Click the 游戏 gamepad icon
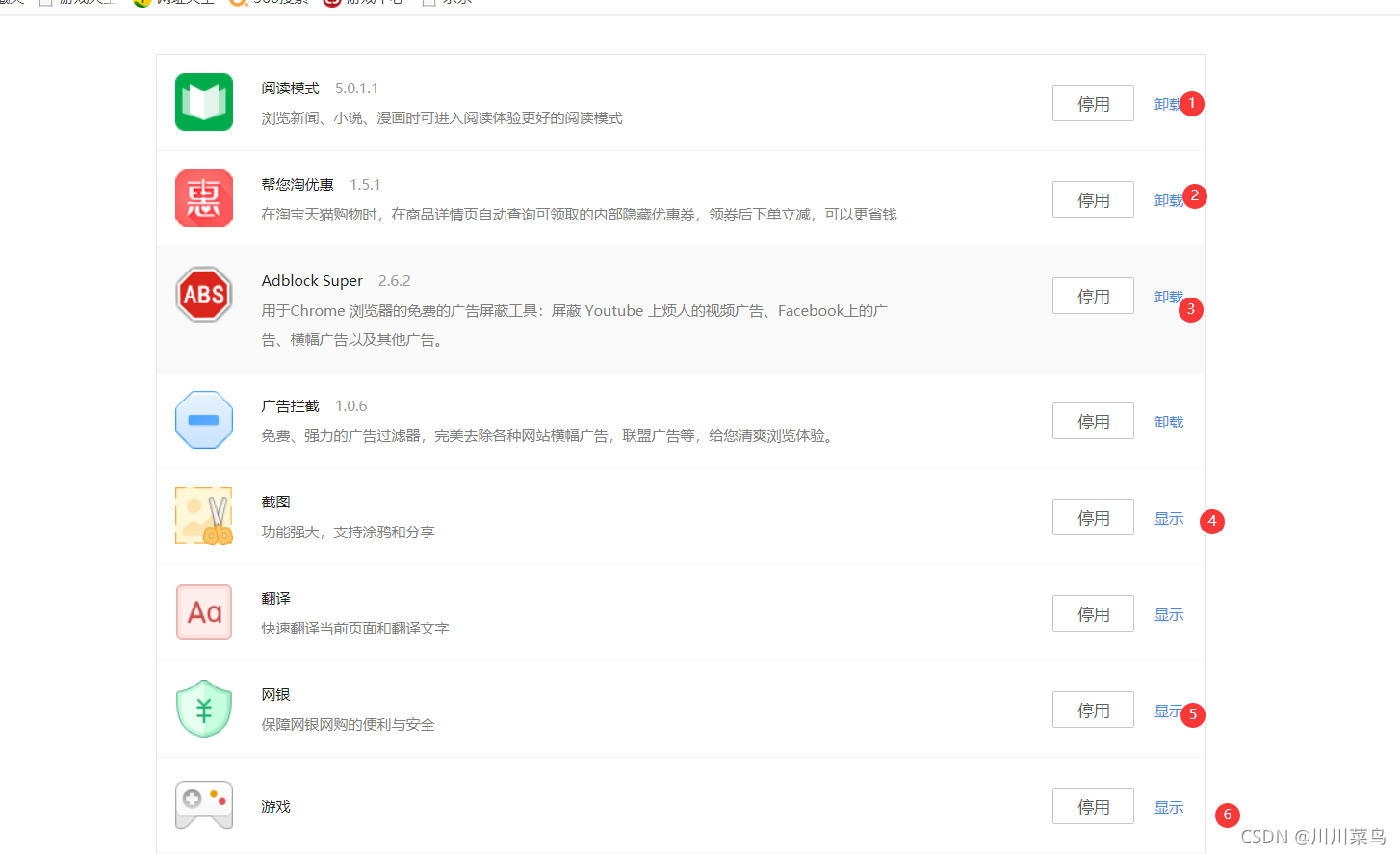The width and height of the screenshot is (1400, 854). point(204,805)
